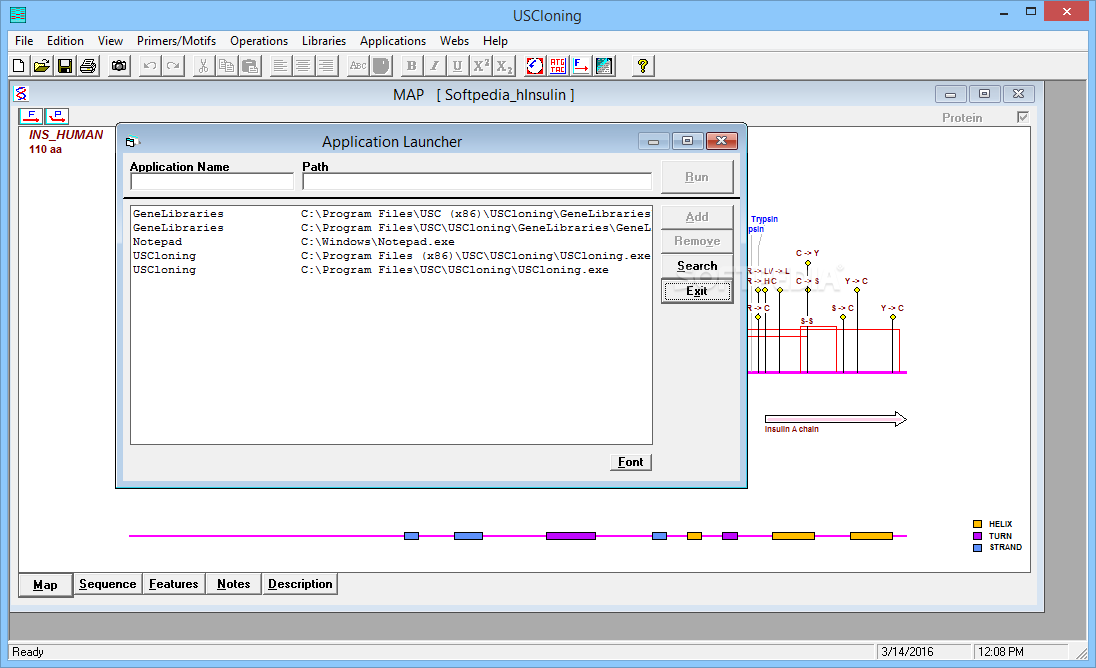Open a file using the folder icon
Image resolution: width=1096 pixels, height=668 pixels.
pos(42,66)
